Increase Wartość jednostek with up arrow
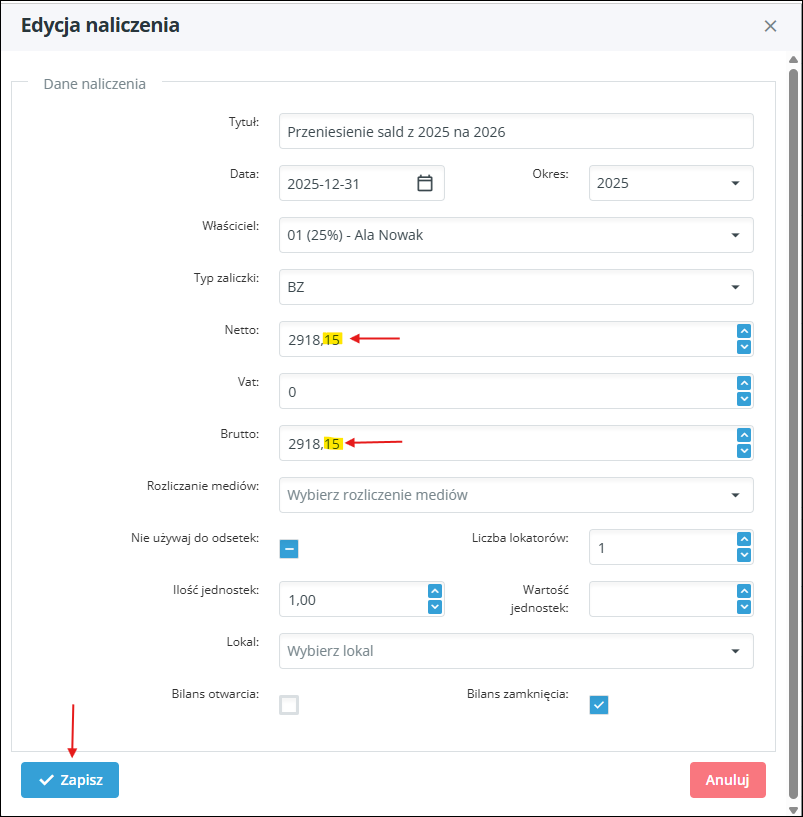This screenshot has width=803, height=817. [743, 591]
